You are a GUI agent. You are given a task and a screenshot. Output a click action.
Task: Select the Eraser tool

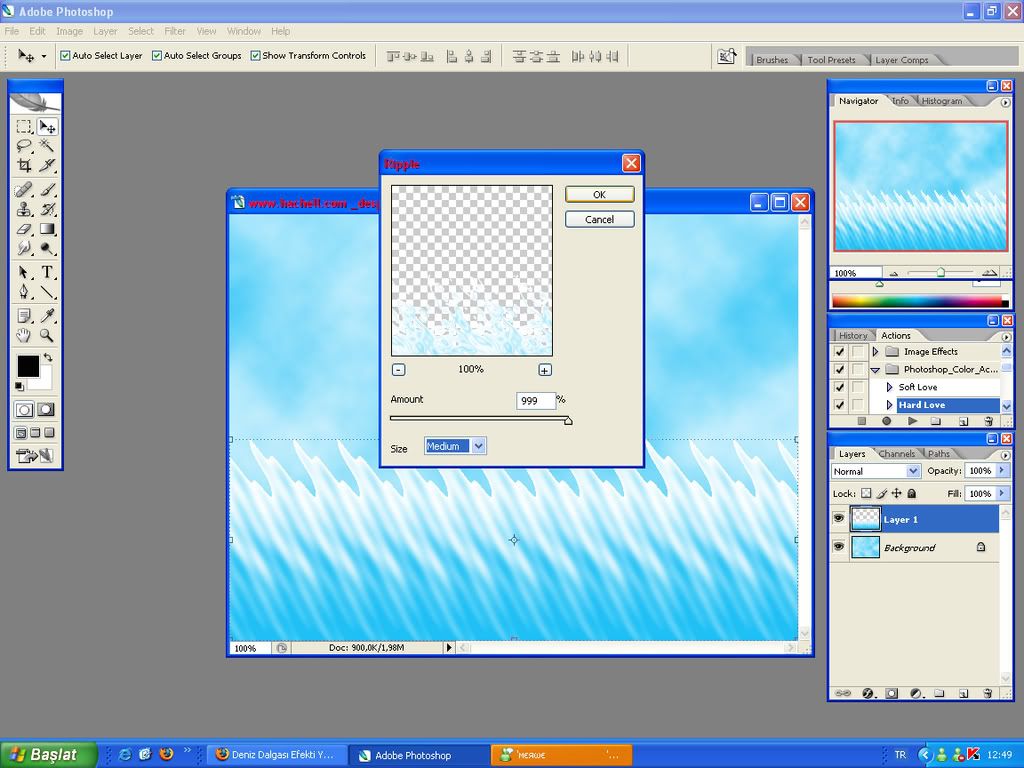[24, 229]
